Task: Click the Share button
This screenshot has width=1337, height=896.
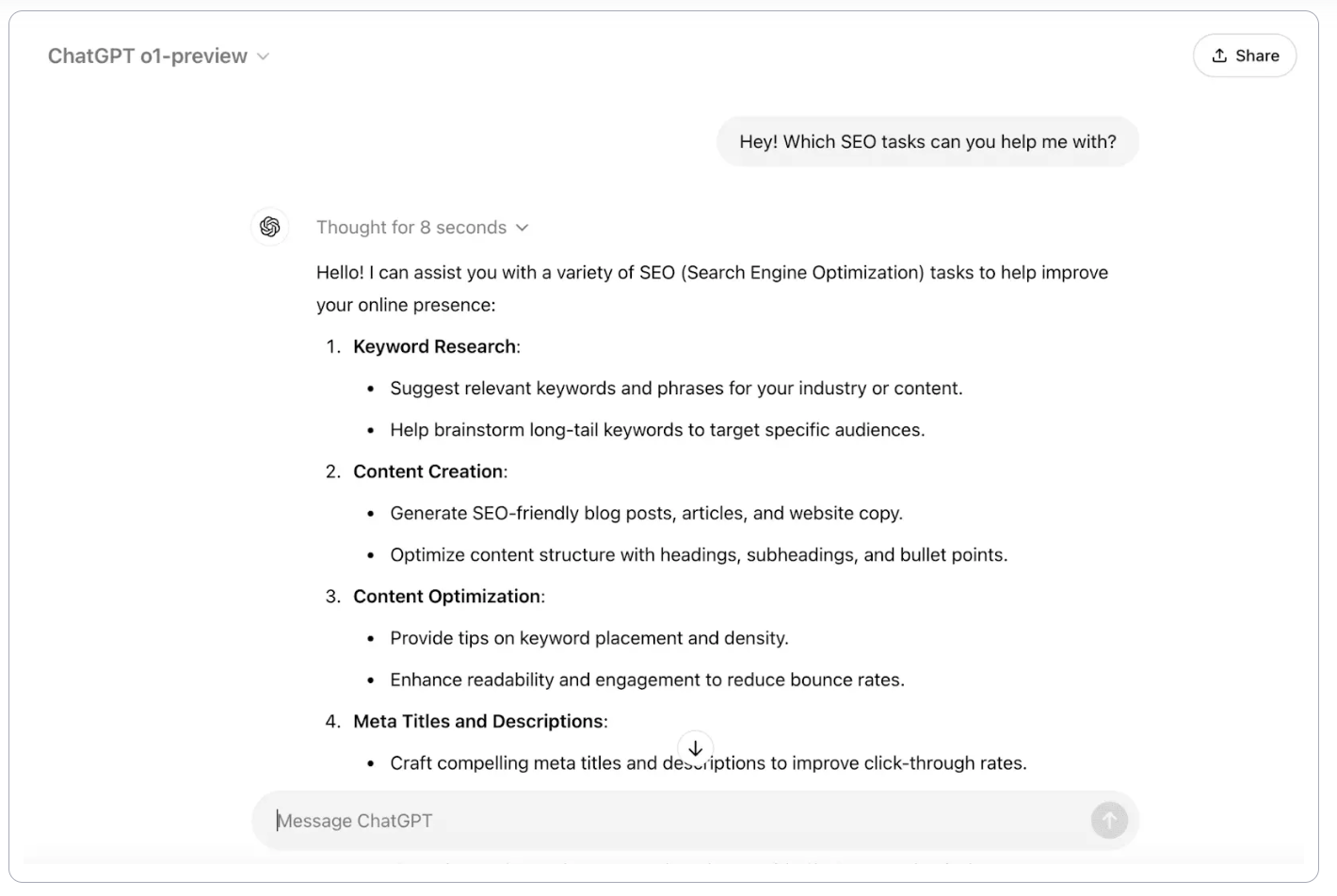Action: pos(1245,56)
